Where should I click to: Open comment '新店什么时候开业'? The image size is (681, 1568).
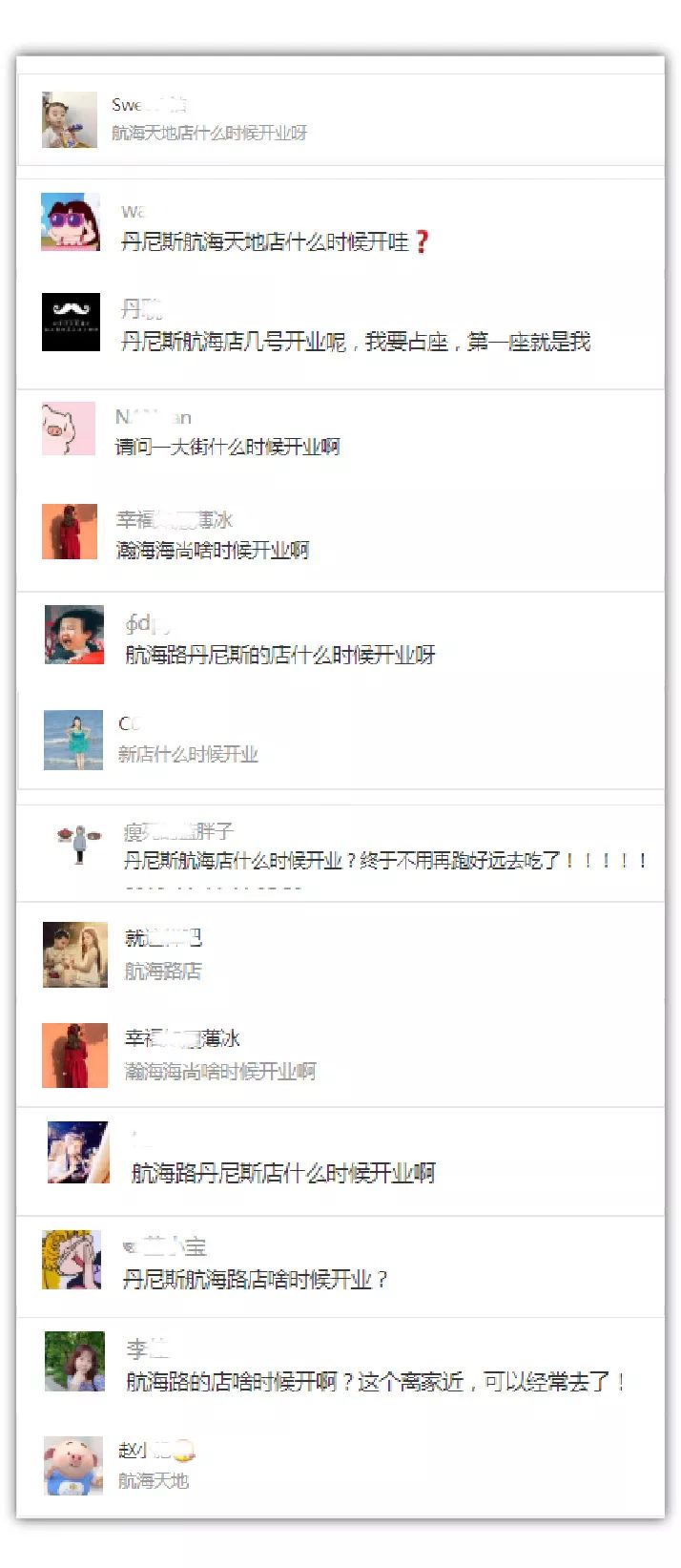(x=188, y=754)
